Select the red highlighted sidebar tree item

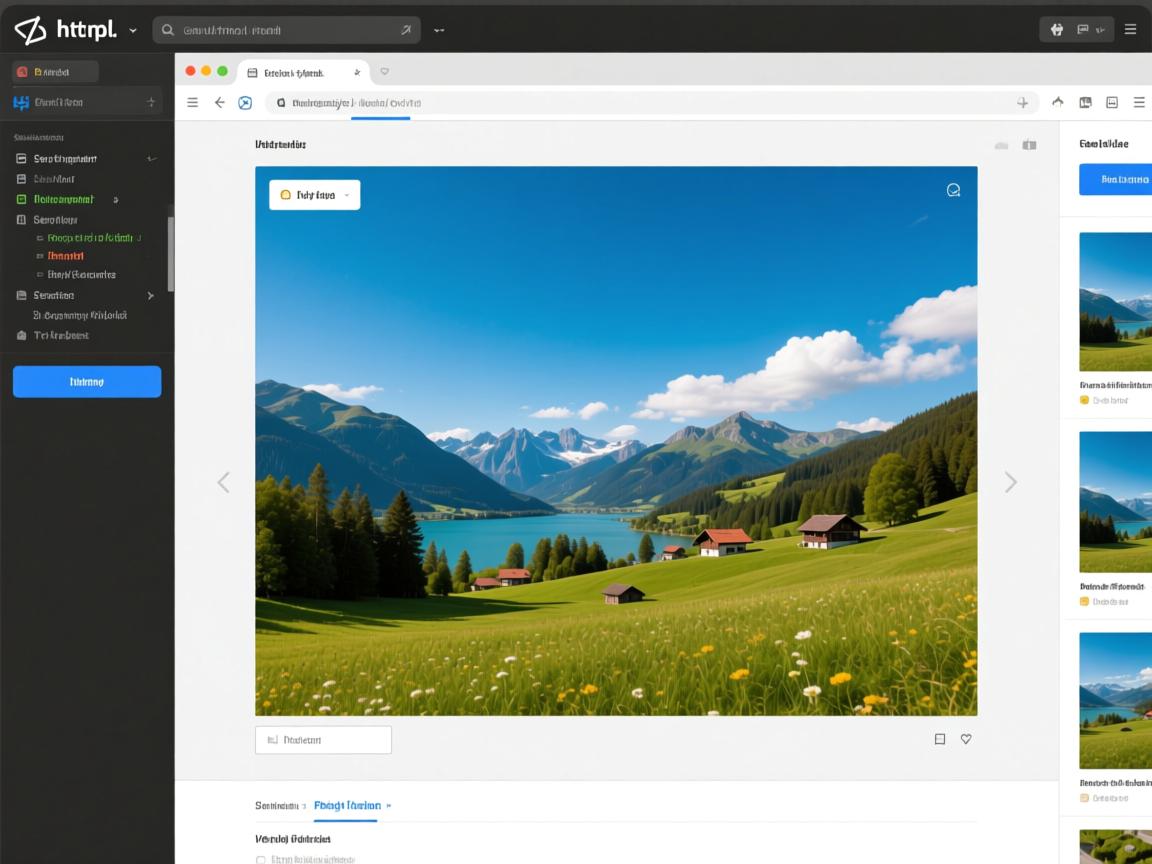65,256
